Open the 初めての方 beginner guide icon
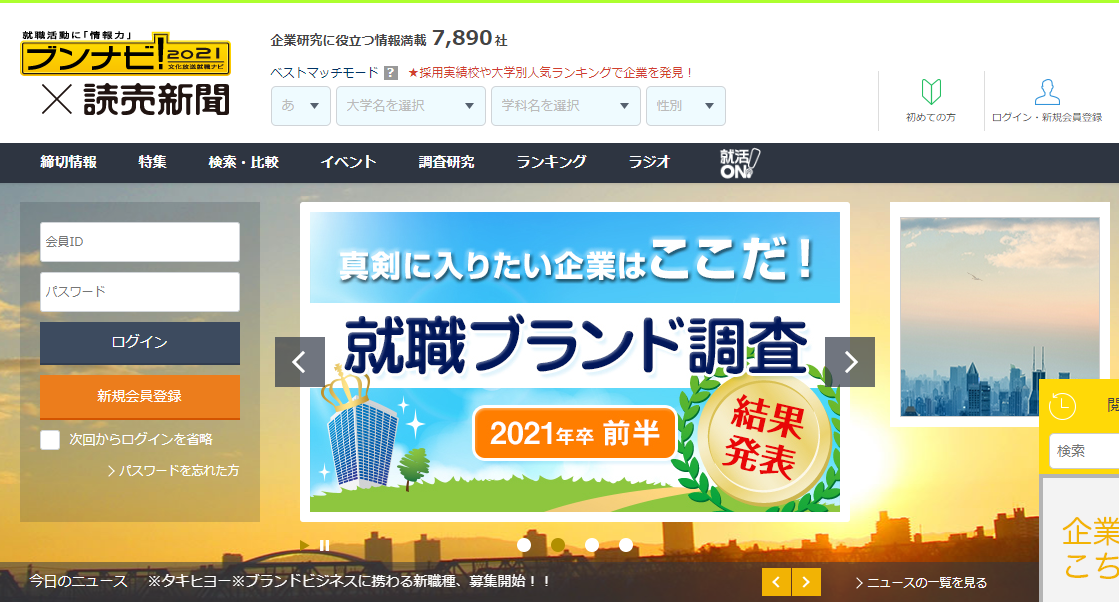 pos(931,101)
